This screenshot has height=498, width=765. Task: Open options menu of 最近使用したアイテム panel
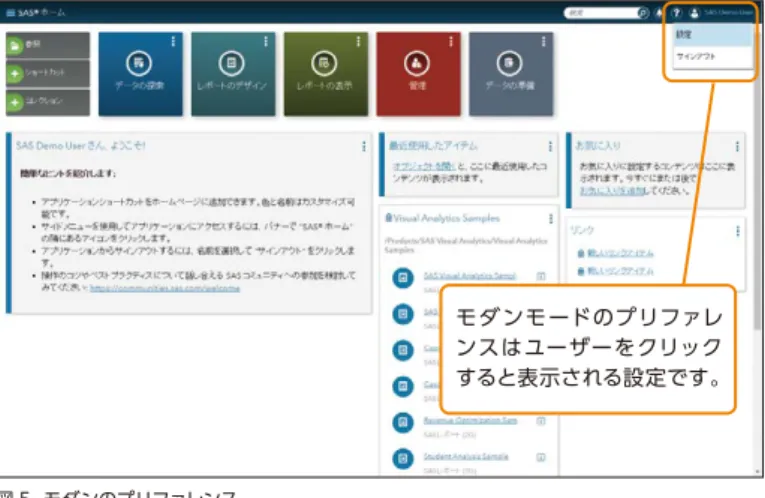click(x=550, y=146)
